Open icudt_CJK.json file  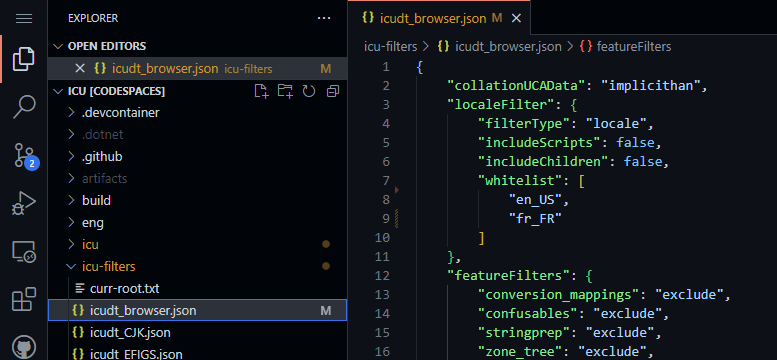click(x=197, y=332)
